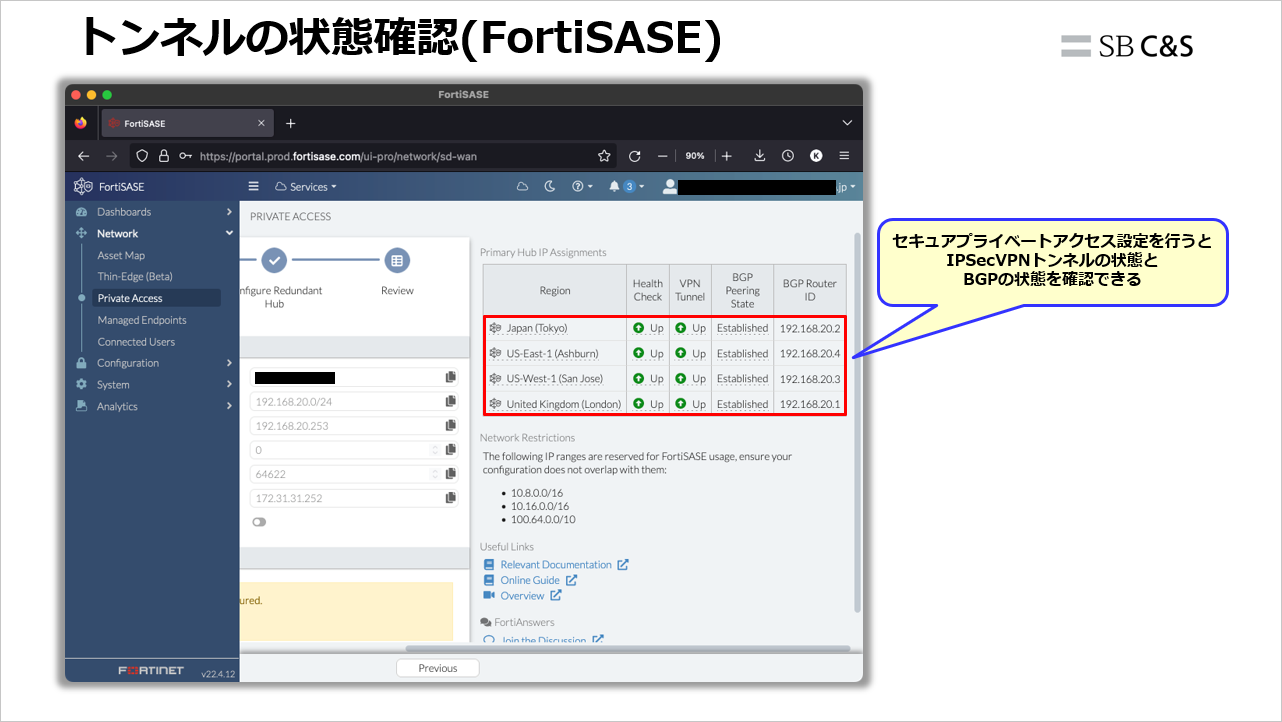Screen dimensions: 1282x722
Task: Click the 90% zoom level indicator
Action: click(x=695, y=156)
